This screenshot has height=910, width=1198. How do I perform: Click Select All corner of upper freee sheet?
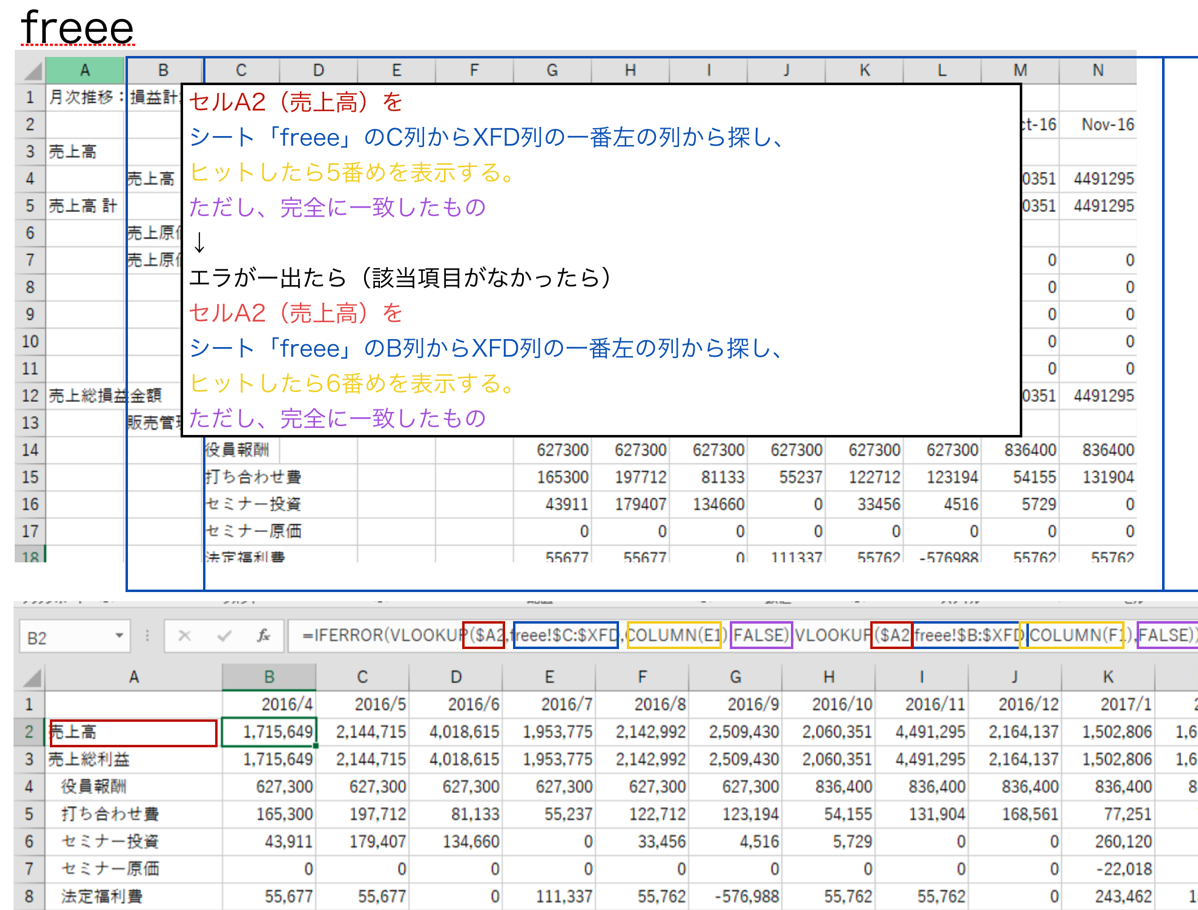coord(31,70)
